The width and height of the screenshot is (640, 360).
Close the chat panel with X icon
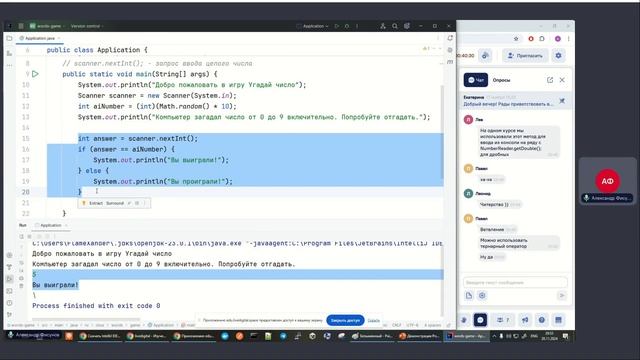click(x=562, y=80)
